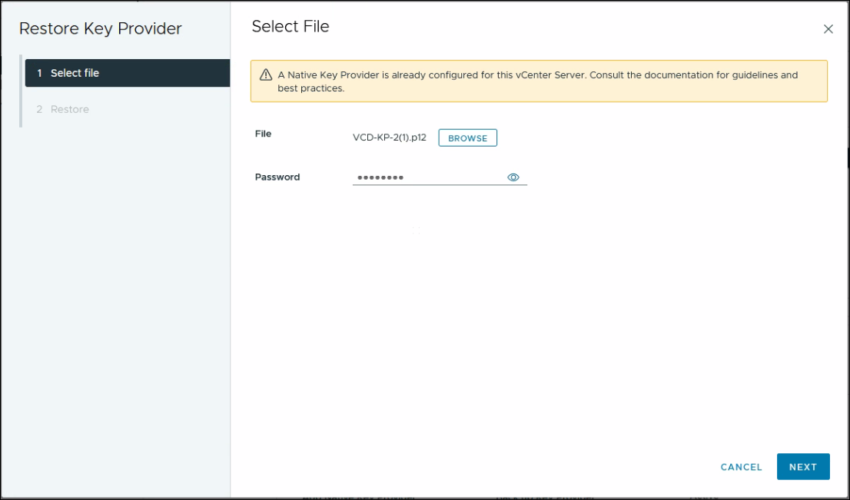Toggle password visibility with the eye icon
The width and height of the screenshot is (850, 500).
(513, 177)
